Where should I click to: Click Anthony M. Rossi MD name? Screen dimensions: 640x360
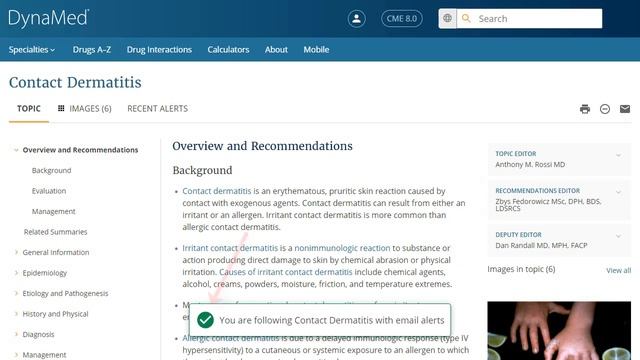(530, 164)
